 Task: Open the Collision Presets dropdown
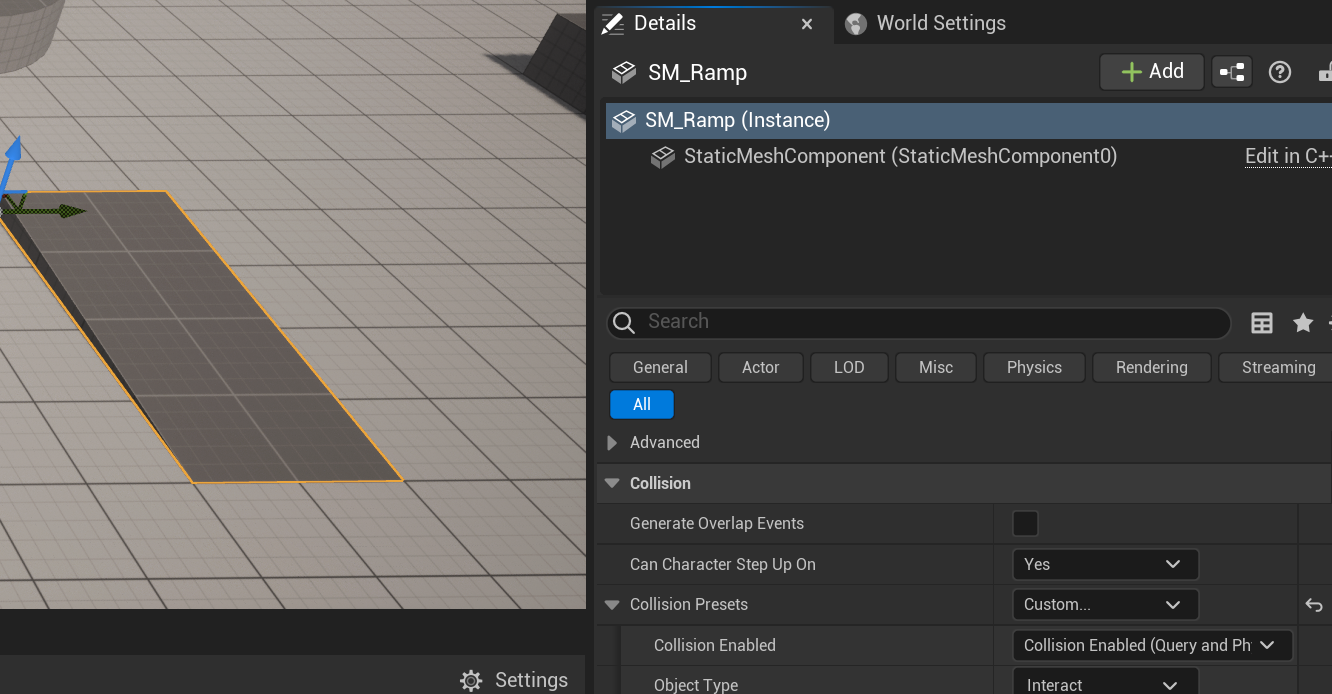[1105, 605]
